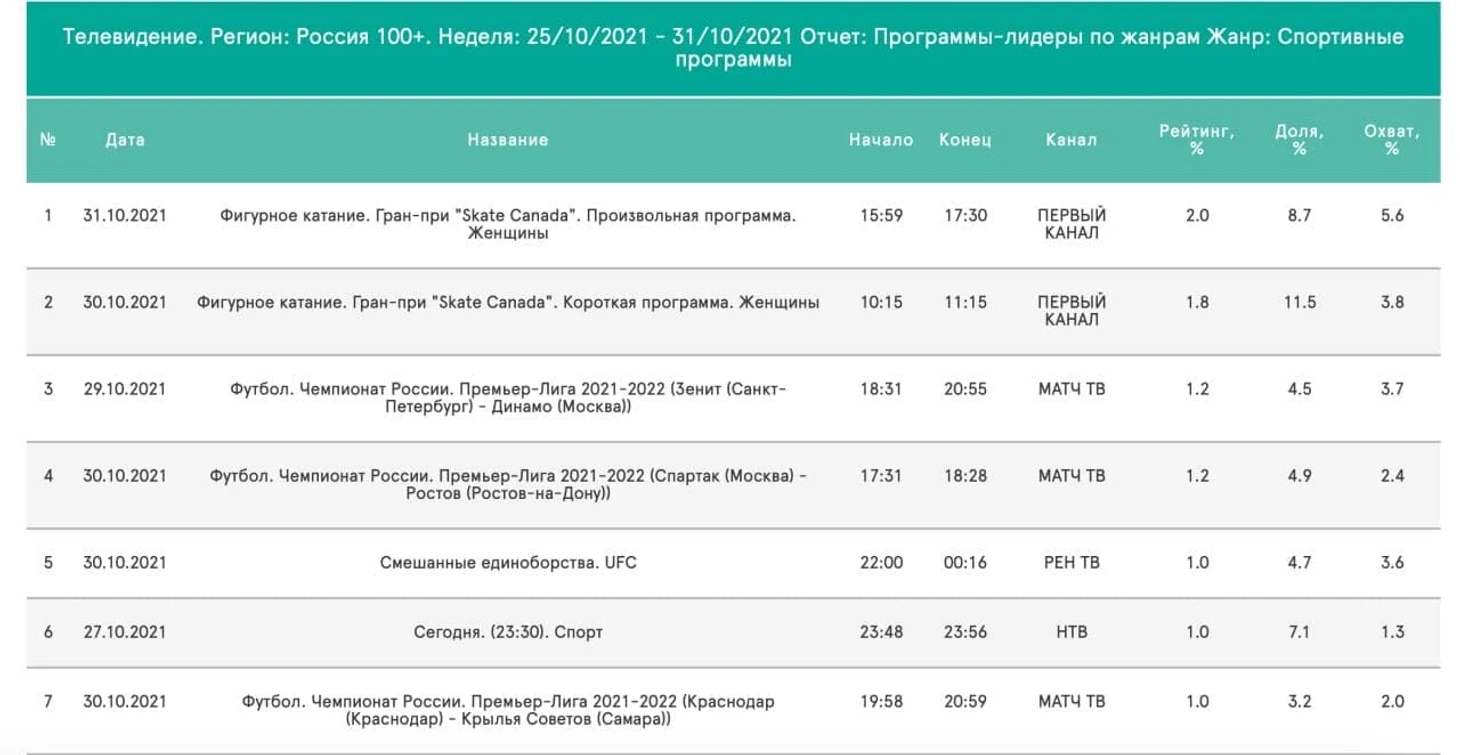Select end time 17:30
This screenshot has width=1460, height=755.
click(965, 215)
